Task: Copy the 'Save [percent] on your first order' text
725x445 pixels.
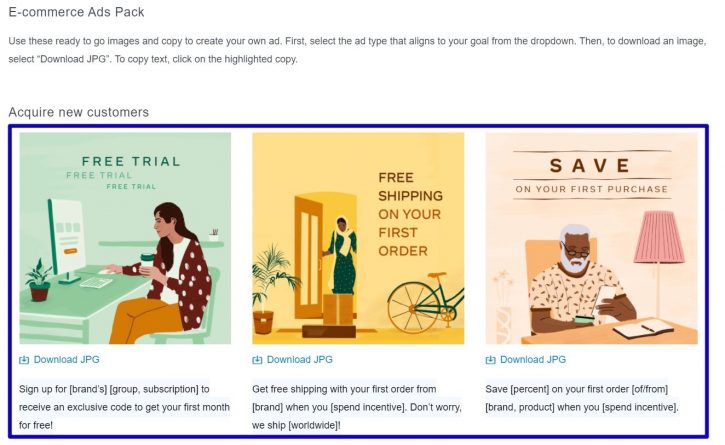Action: (x=582, y=398)
